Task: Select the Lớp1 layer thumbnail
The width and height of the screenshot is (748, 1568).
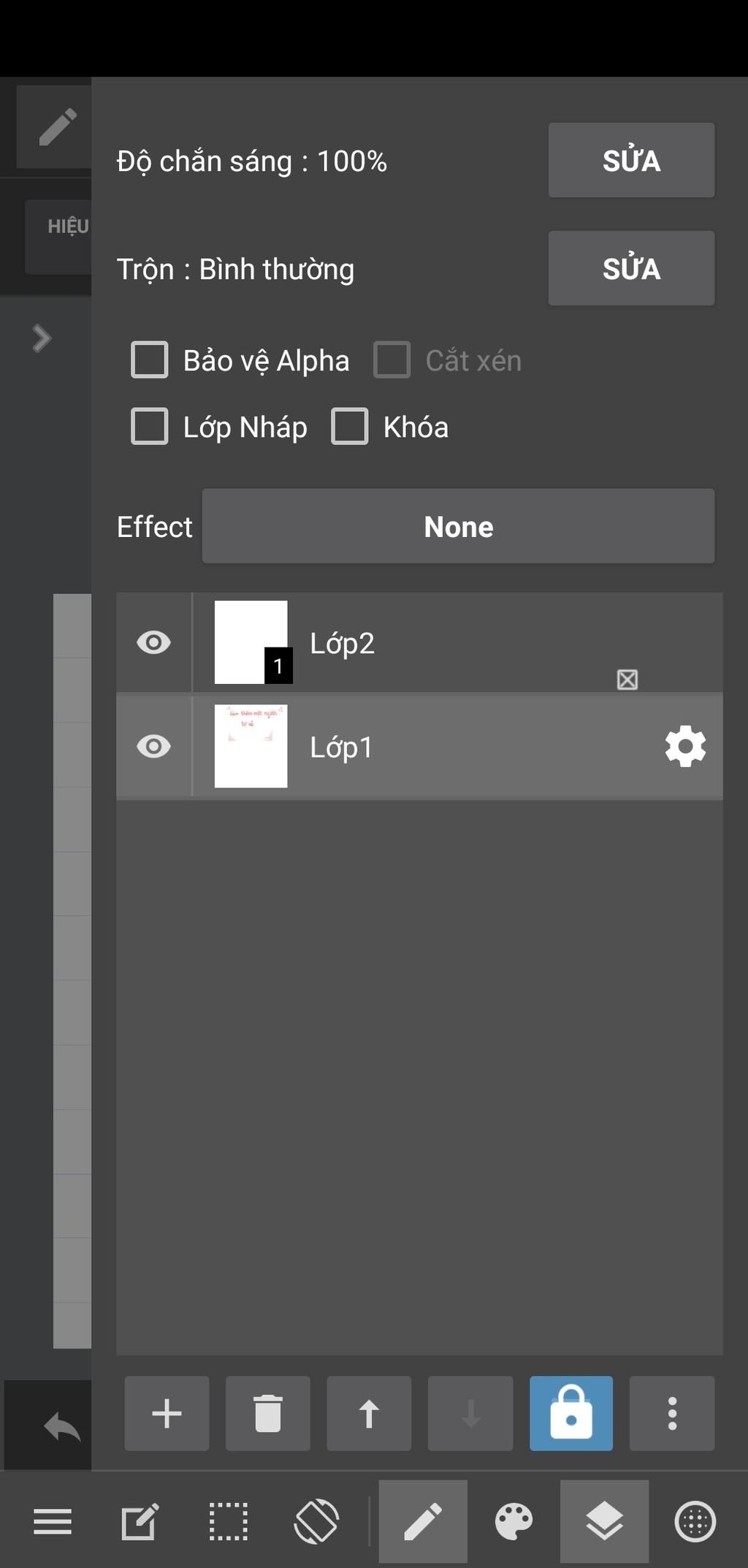Action: click(x=251, y=746)
